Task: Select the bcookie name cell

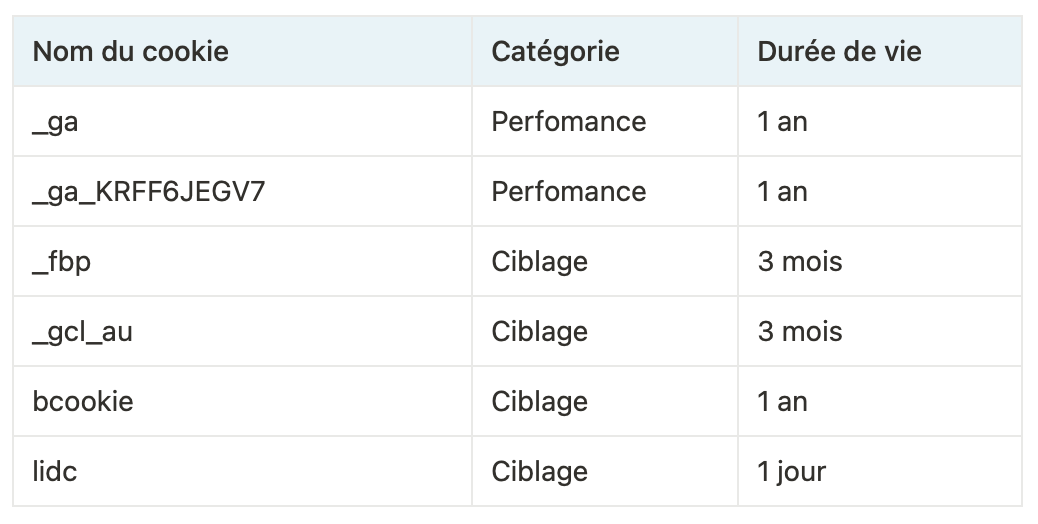Action: 83,402
